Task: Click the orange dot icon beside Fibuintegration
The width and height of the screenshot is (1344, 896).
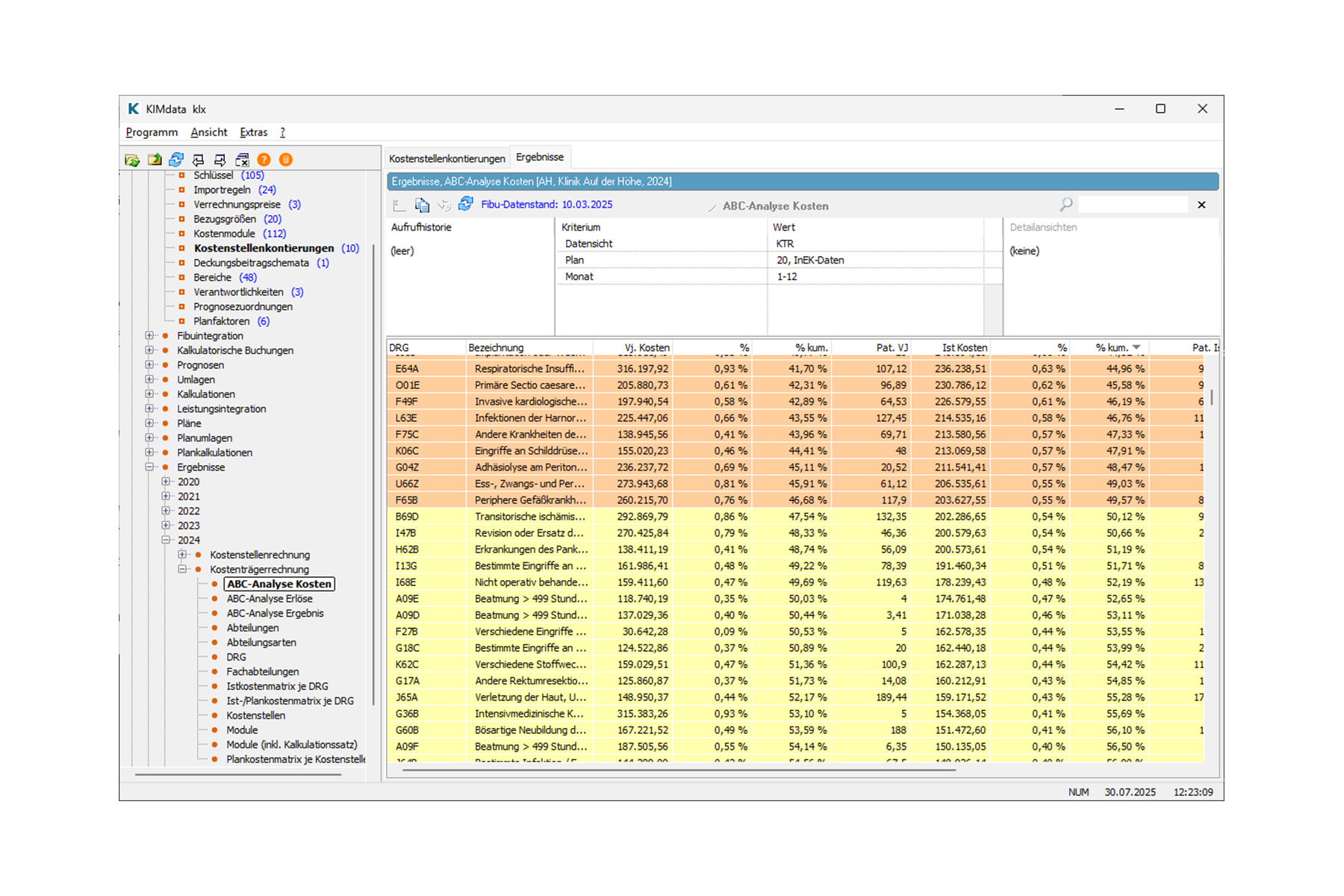Action: pyautogui.click(x=166, y=336)
